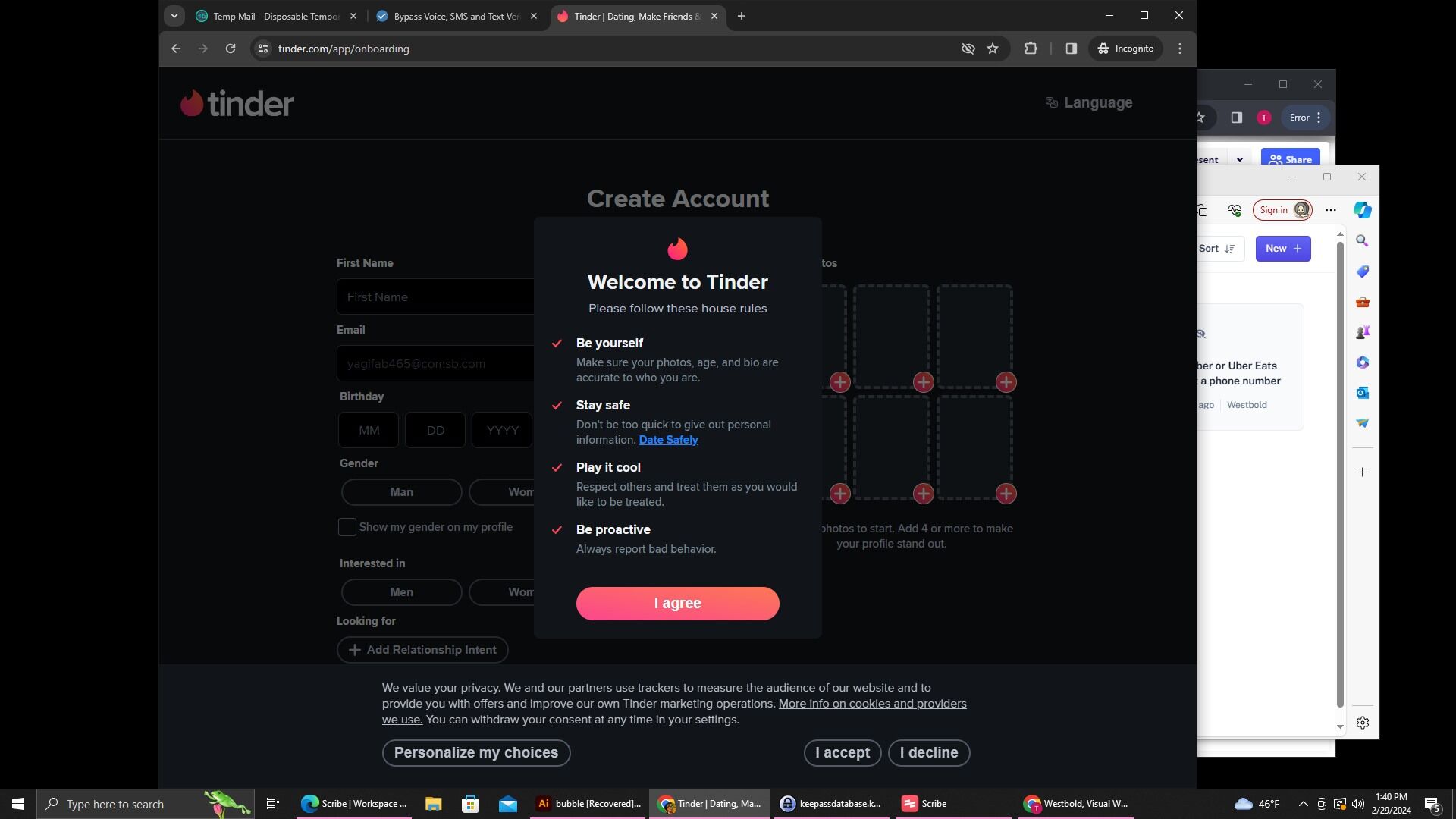Switch to the Temp Mail tab
The image size is (1456, 819).
pyautogui.click(x=275, y=16)
